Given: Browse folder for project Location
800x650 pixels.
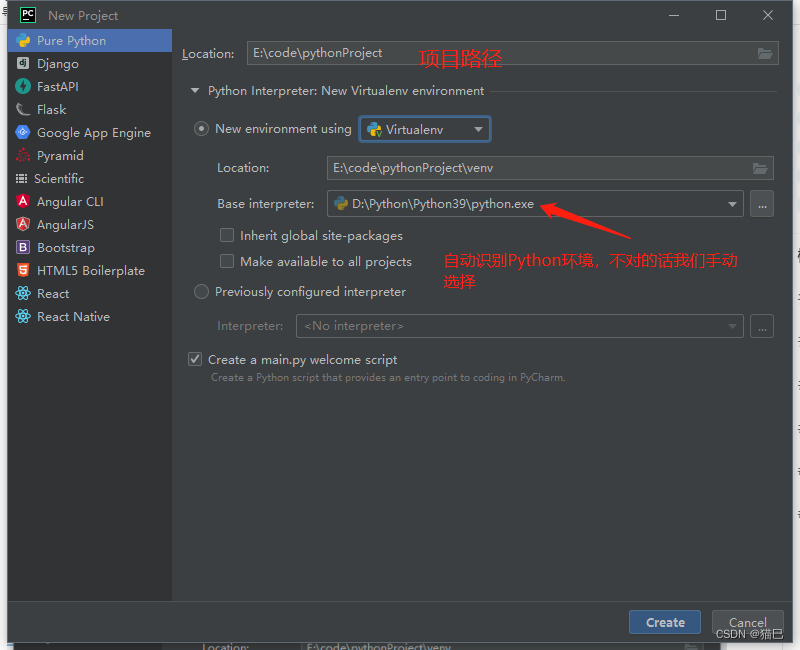Looking at the screenshot, I should coord(764,53).
